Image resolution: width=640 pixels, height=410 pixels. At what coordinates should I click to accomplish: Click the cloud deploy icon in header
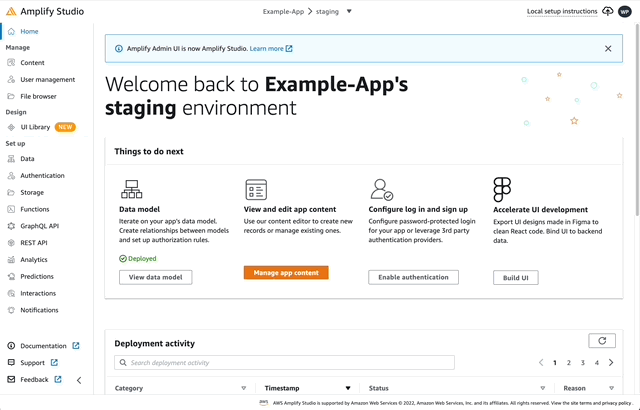click(x=608, y=11)
